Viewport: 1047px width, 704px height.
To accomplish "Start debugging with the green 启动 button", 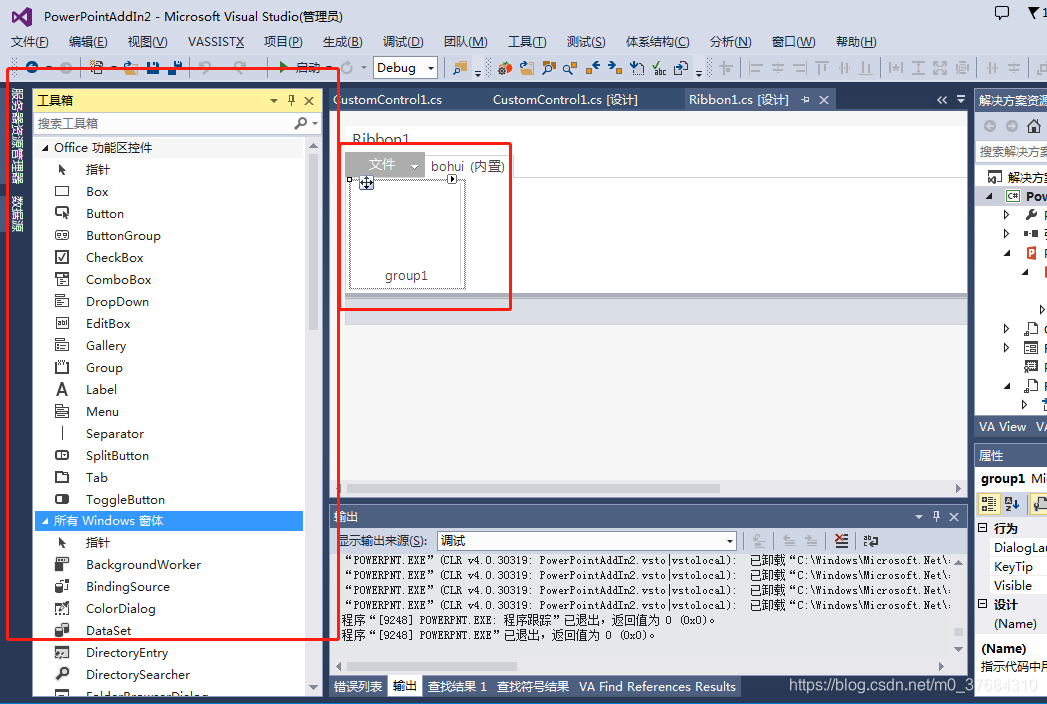I will 300,67.
